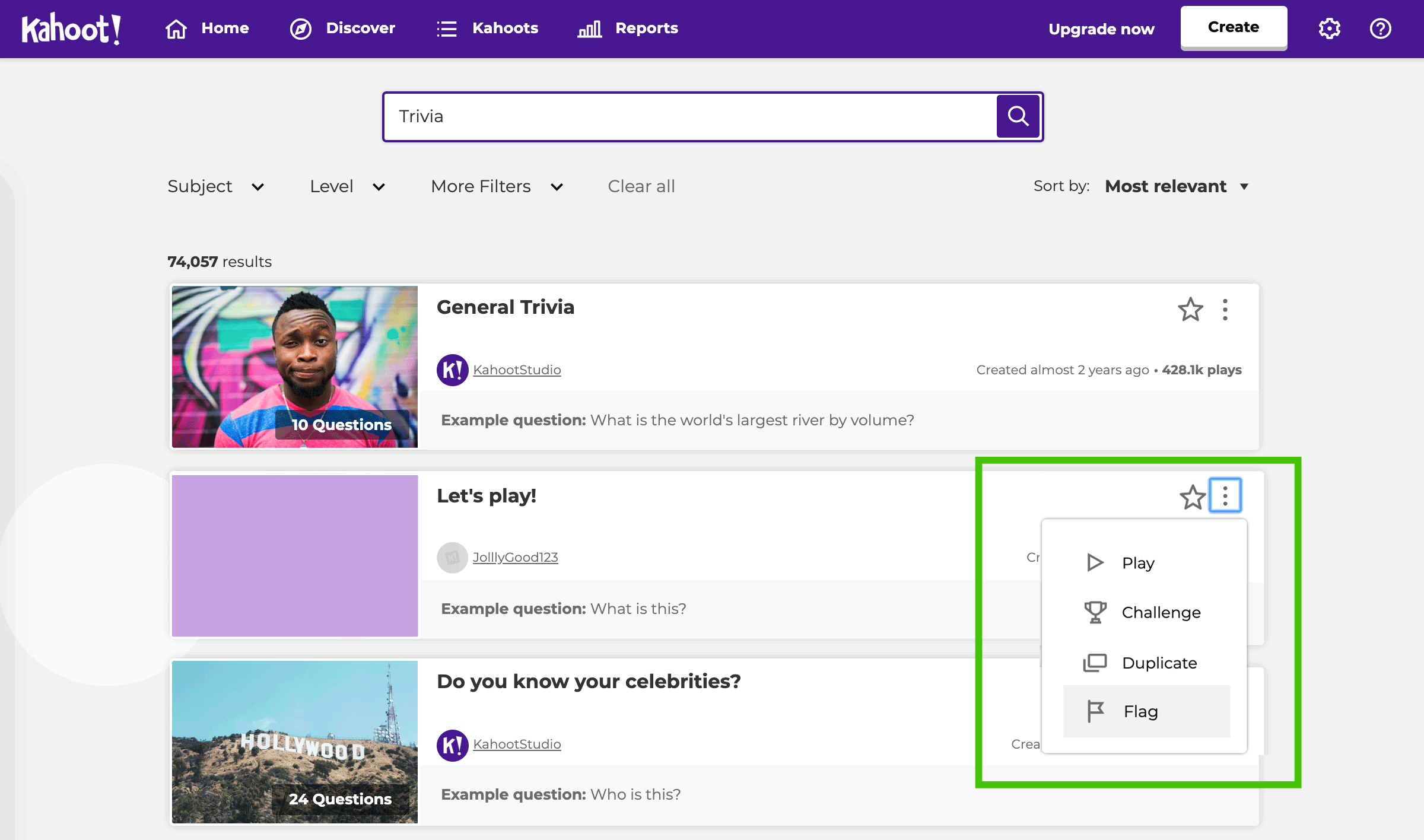
Task: Click the '74,057 results' count text
Action: coord(220,262)
